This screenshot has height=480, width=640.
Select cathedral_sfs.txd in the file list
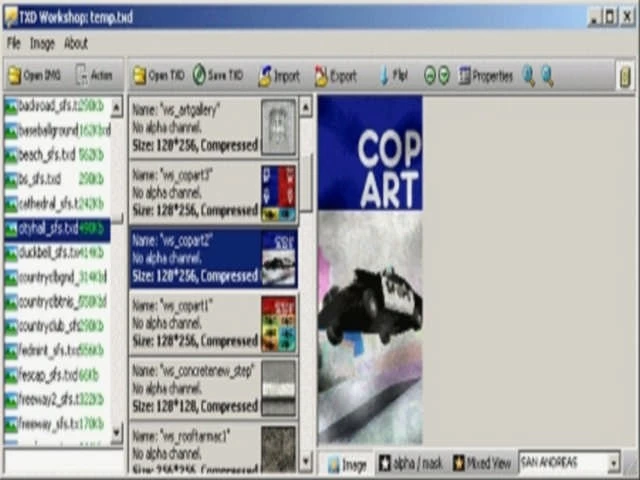click(57, 204)
